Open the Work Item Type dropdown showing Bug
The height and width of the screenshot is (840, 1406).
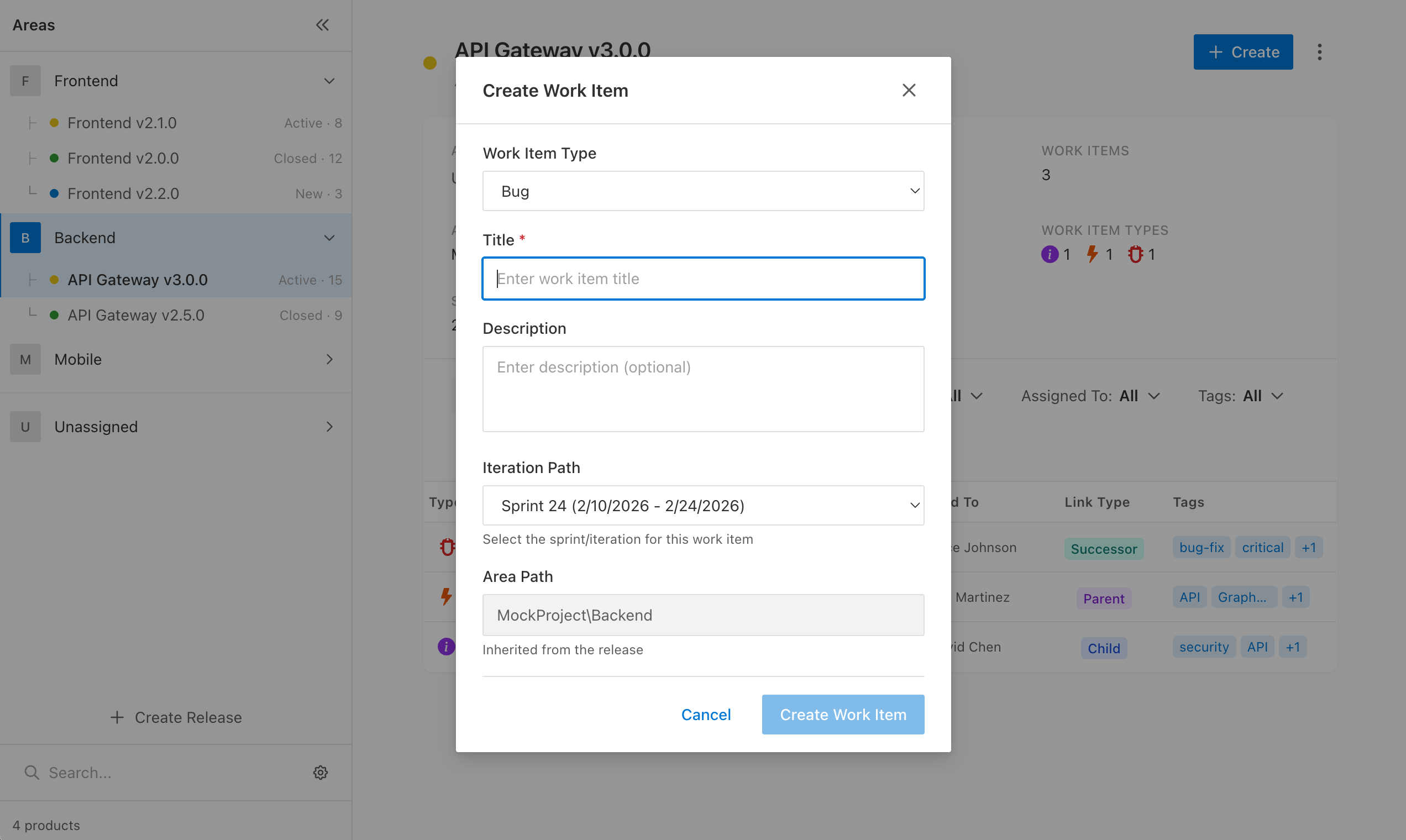point(703,191)
